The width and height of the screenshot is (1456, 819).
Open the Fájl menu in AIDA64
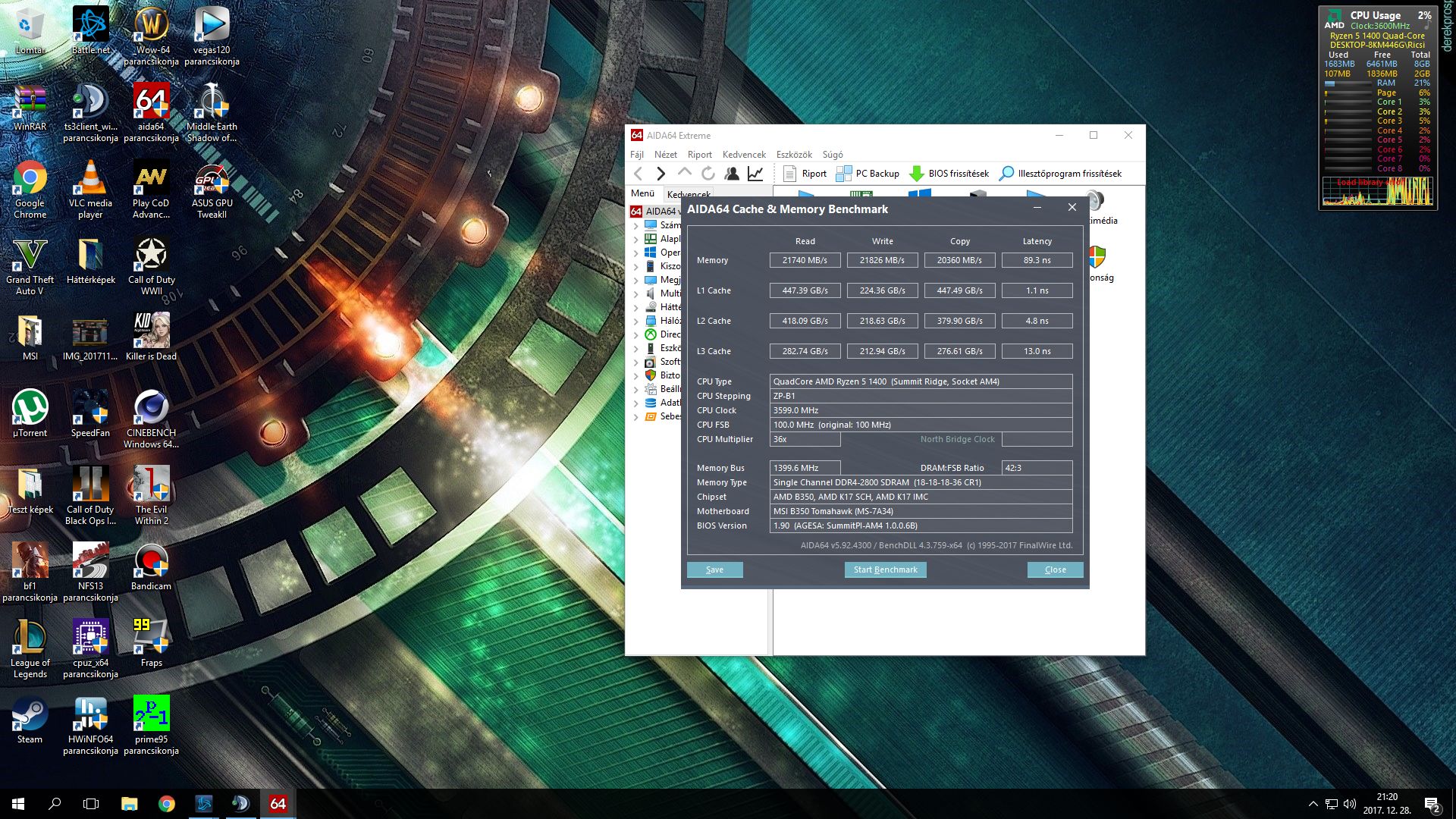pyautogui.click(x=636, y=154)
